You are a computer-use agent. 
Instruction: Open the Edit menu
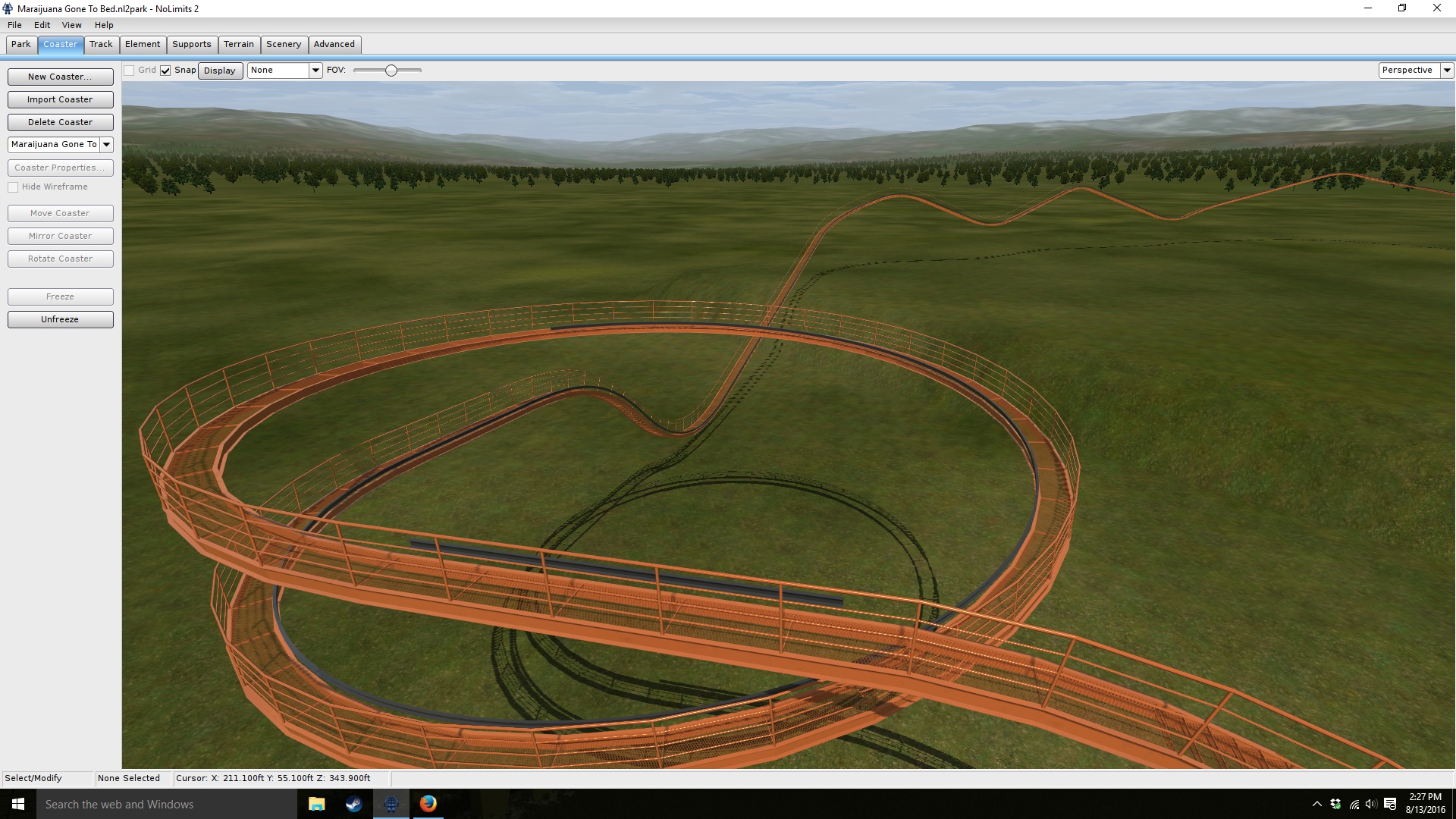(x=42, y=25)
